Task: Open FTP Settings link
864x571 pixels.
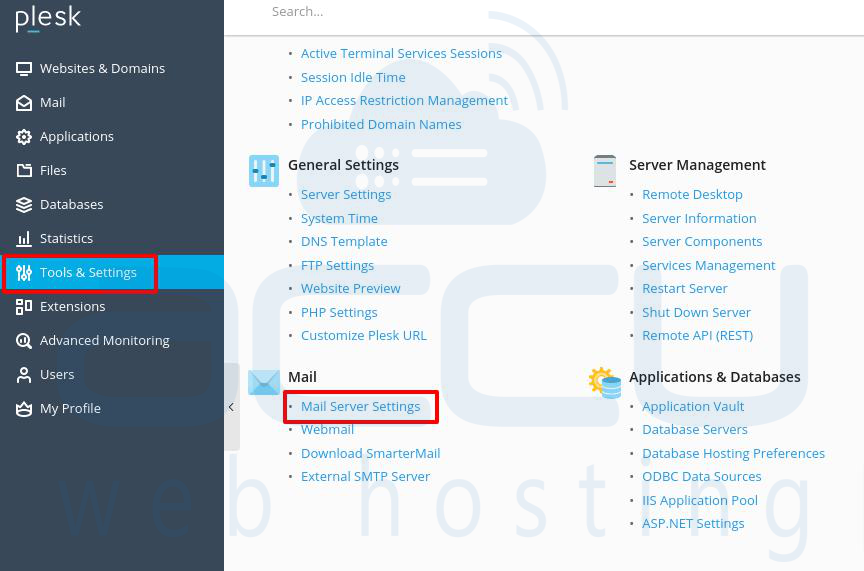Action: tap(337, 266)
